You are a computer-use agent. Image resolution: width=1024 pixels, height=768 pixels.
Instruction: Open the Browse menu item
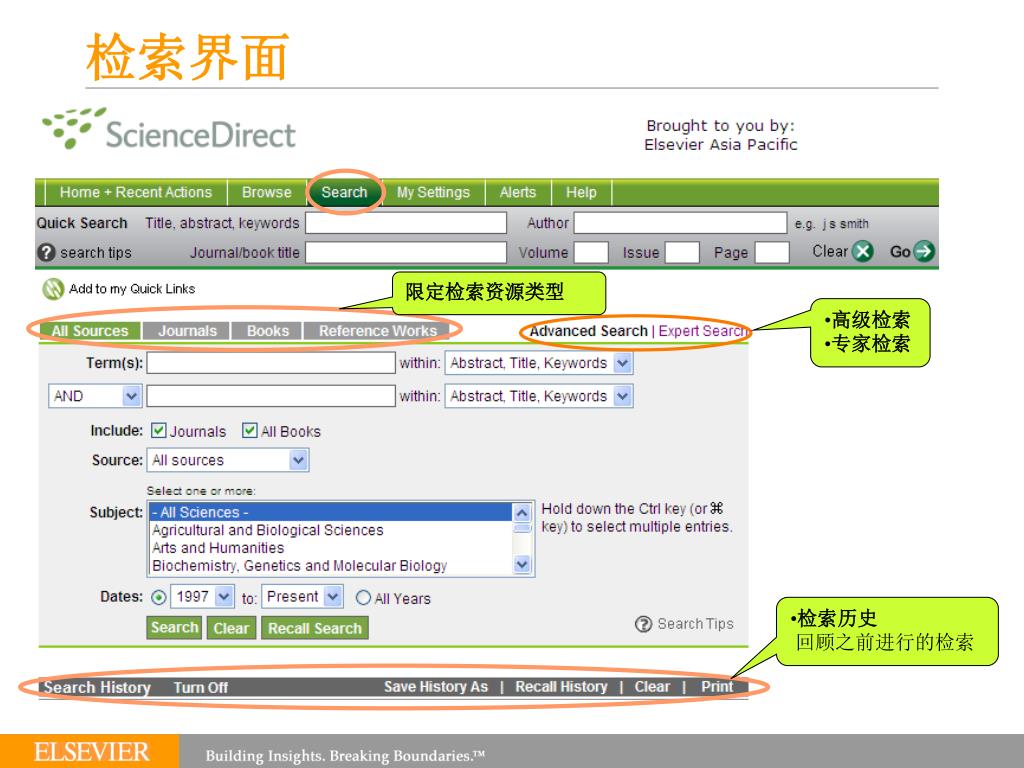[266, 193]
